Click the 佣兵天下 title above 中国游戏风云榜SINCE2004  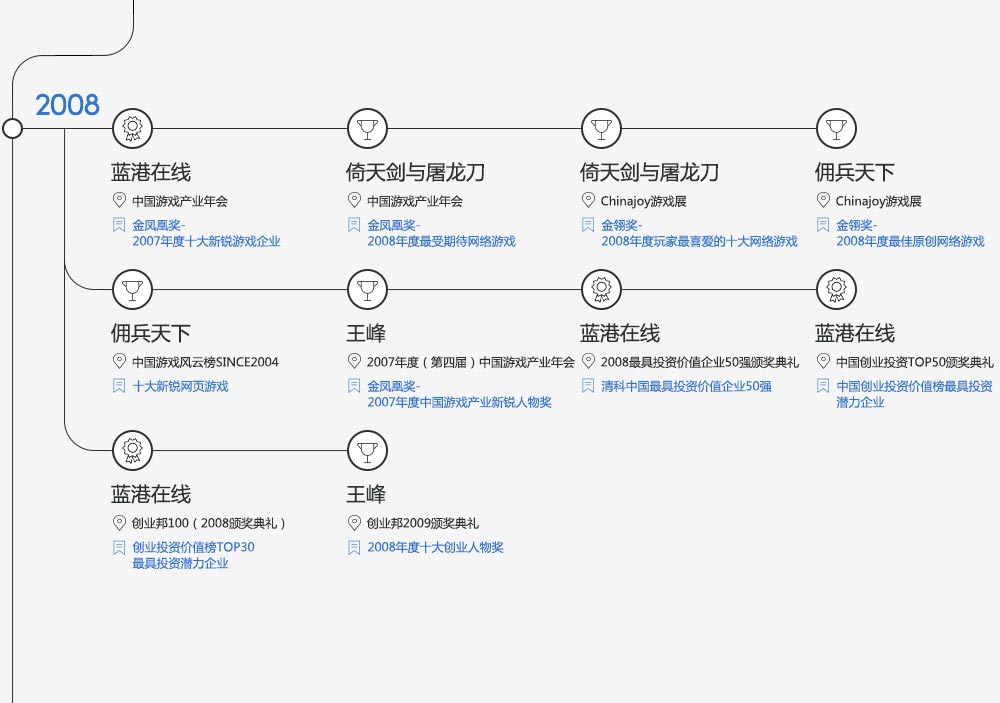[151, 332]
